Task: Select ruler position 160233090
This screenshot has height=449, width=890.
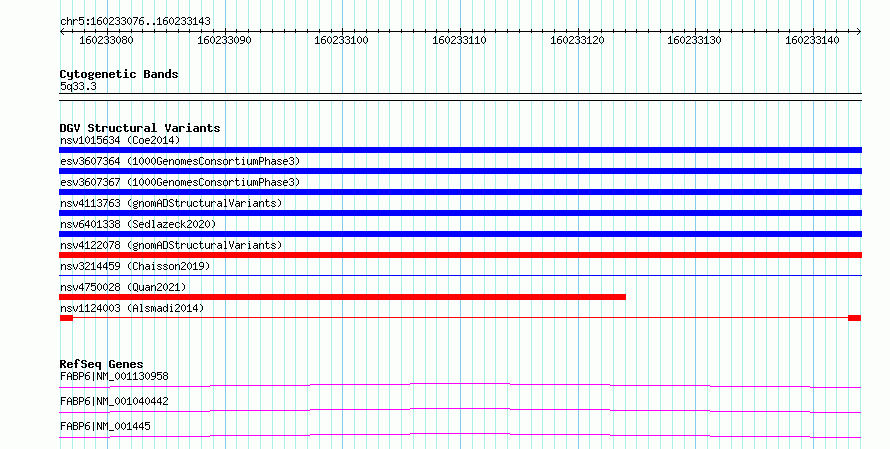Action: pos(224,40)
